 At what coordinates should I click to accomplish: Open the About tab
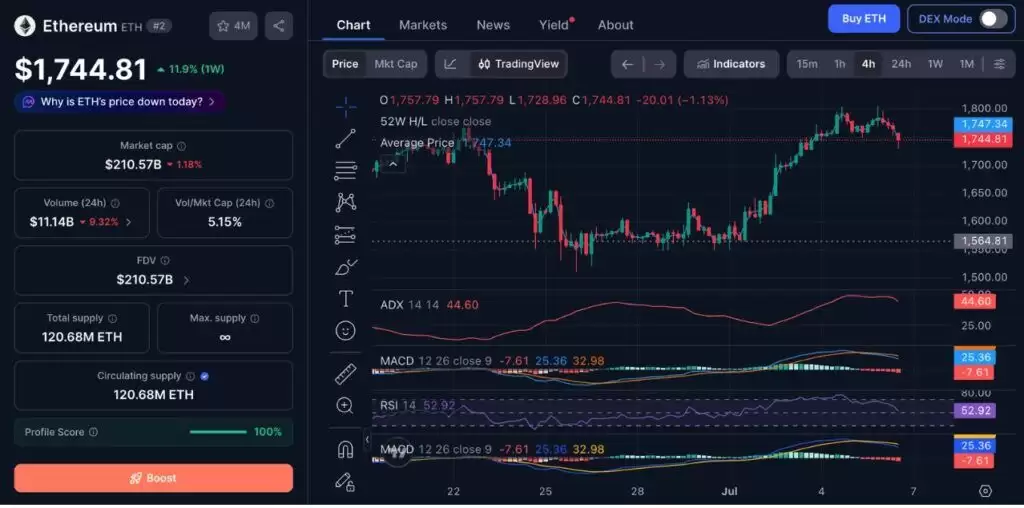pos(616,25)
